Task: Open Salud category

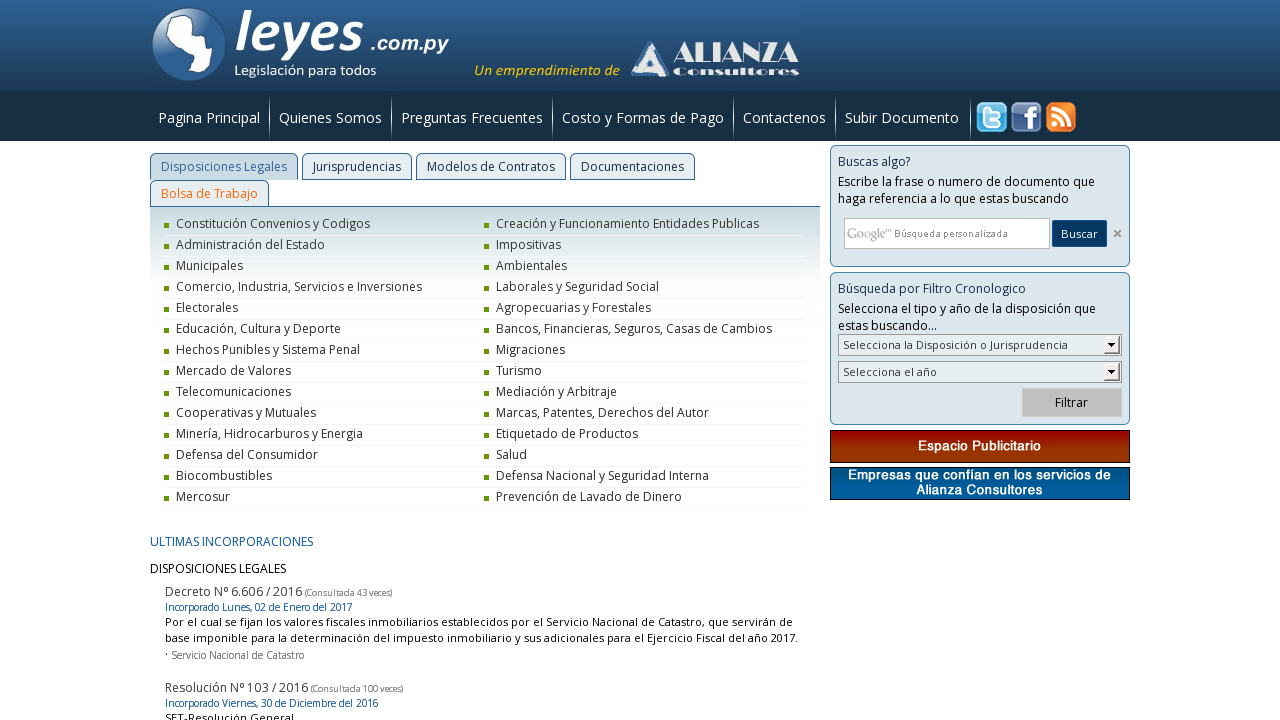Action: (511, 455)
